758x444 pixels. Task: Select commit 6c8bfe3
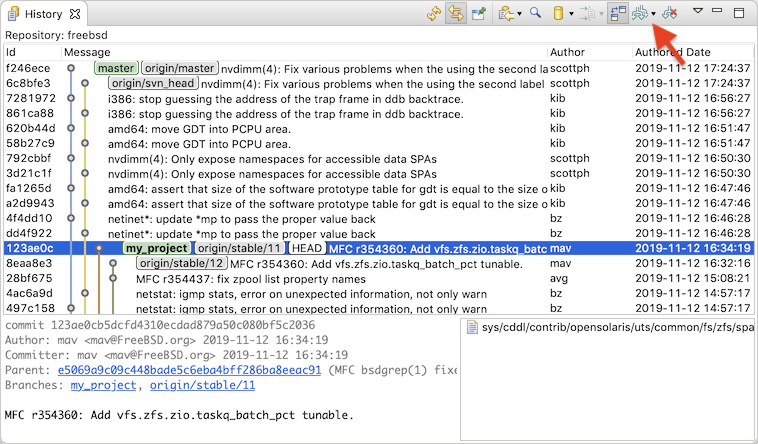click(378, 83)
